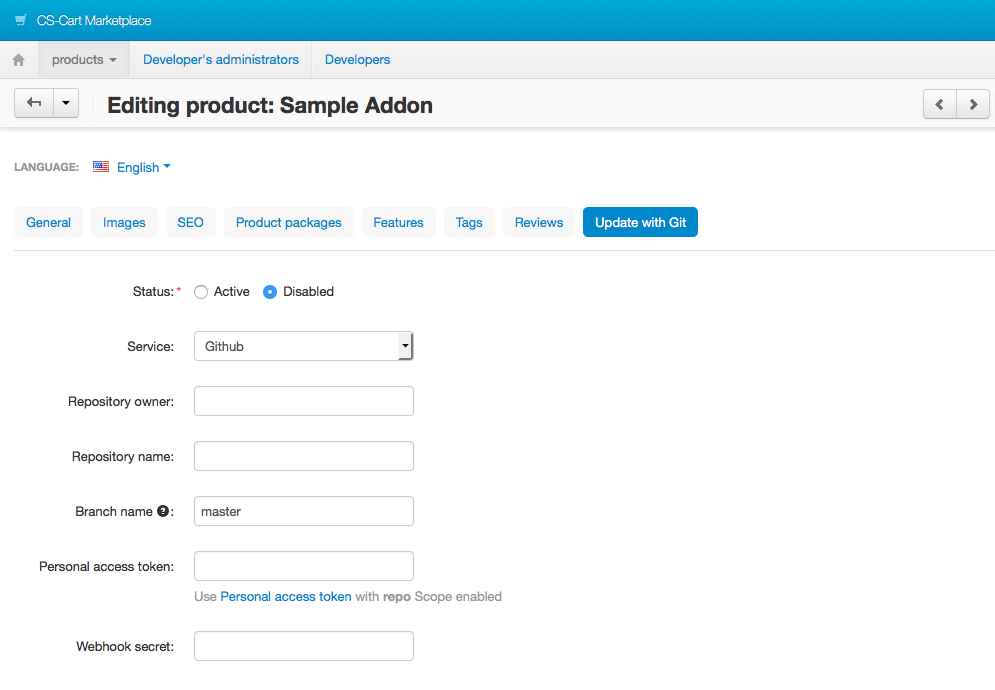Go to the home icon in navigation
Screen dimensions: 995x690
(18, 60)
